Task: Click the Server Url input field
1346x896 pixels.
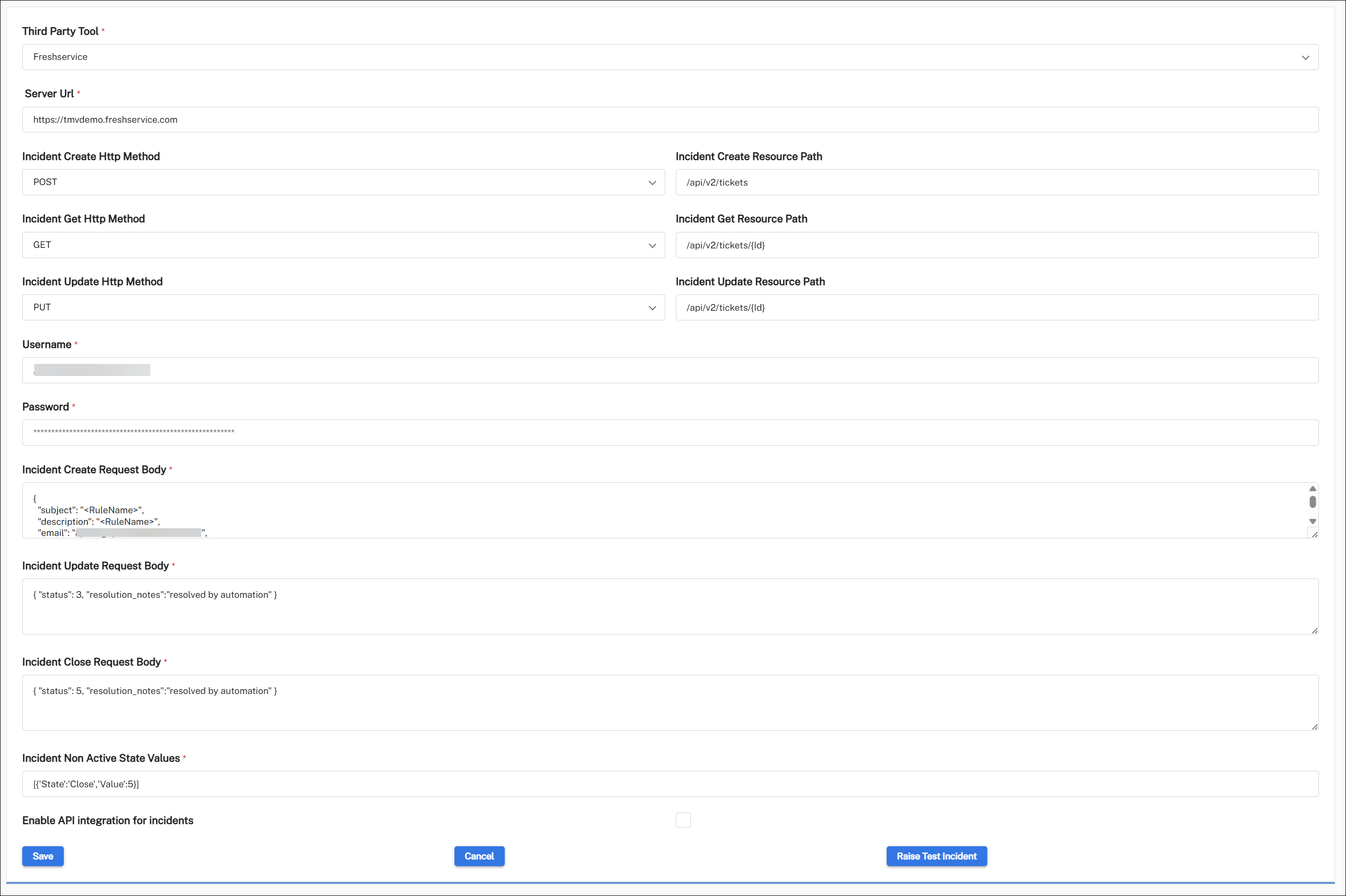Action: pyautogui.click(x=670, y=119)
